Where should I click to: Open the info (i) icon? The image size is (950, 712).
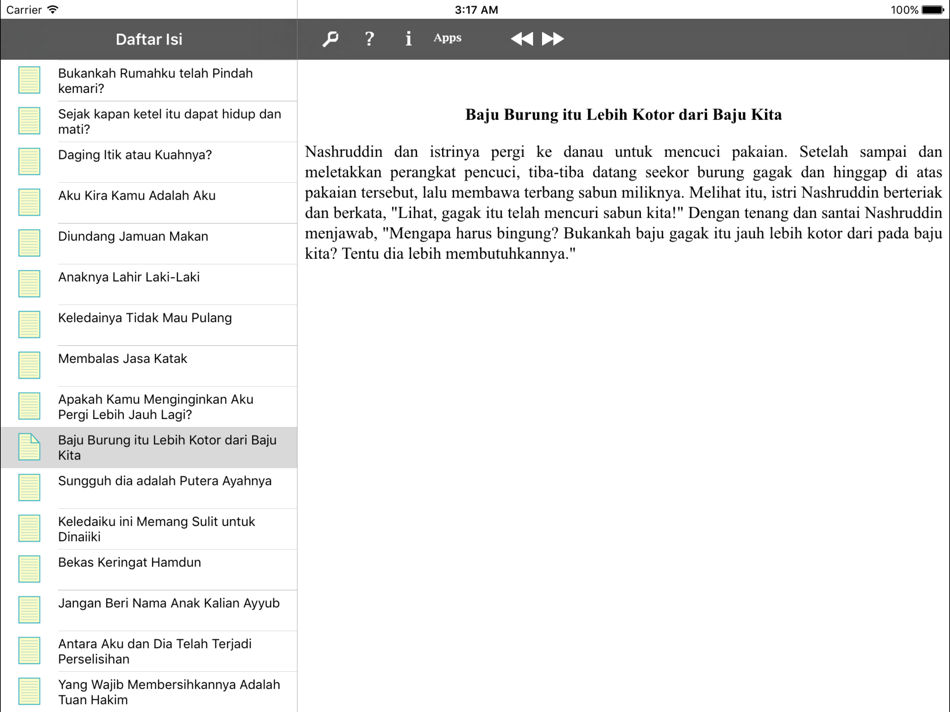click(408, 38)
